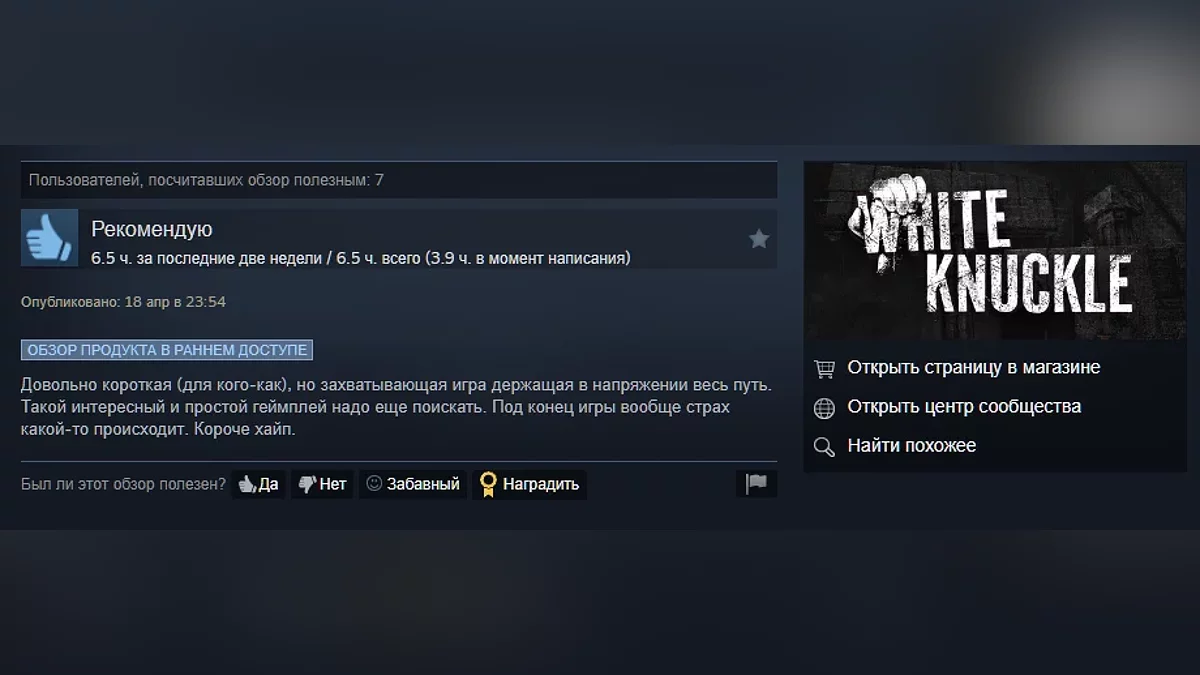The width and height of the screenshot is (1200, 675).
Task: Click the Рекомендую heading
Action: point(152,229)
